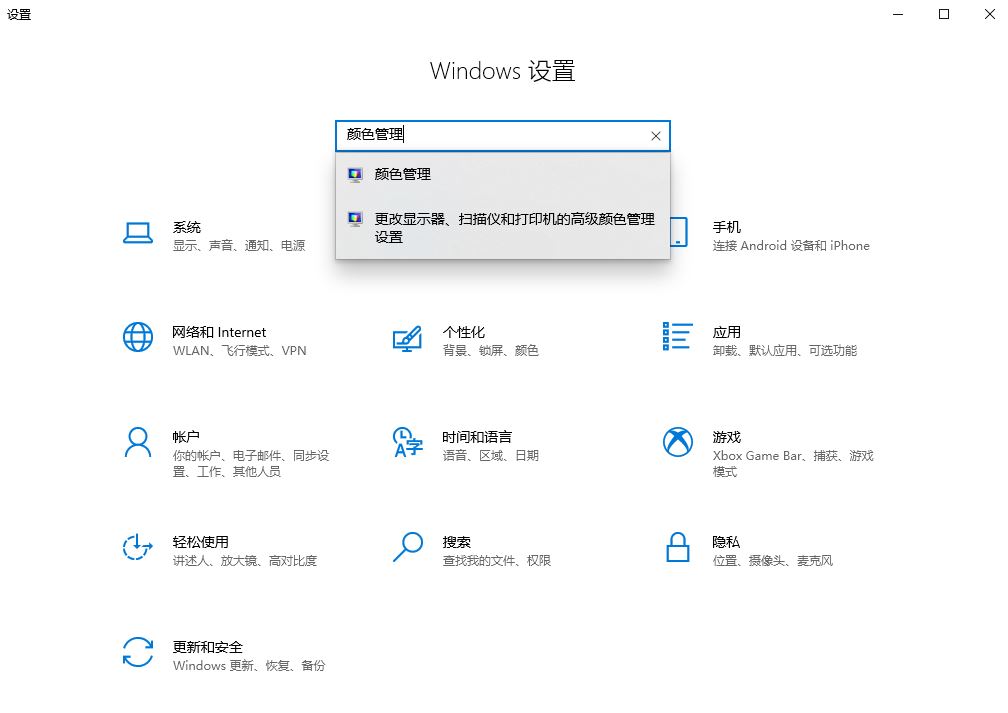This screenshot has width=1008, height=713.
Task: Open 轻松使用 settings
Action: (201, 541)
